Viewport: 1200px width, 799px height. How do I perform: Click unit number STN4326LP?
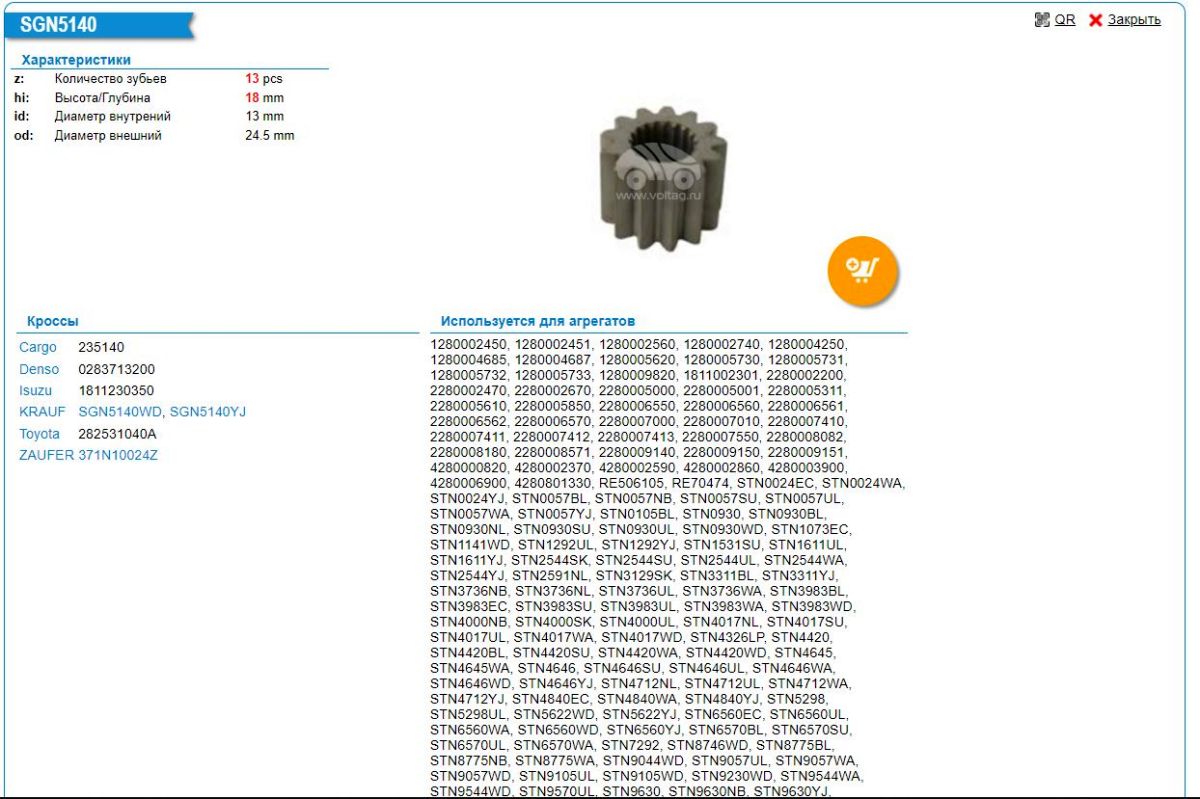click(x=727, y=638)
